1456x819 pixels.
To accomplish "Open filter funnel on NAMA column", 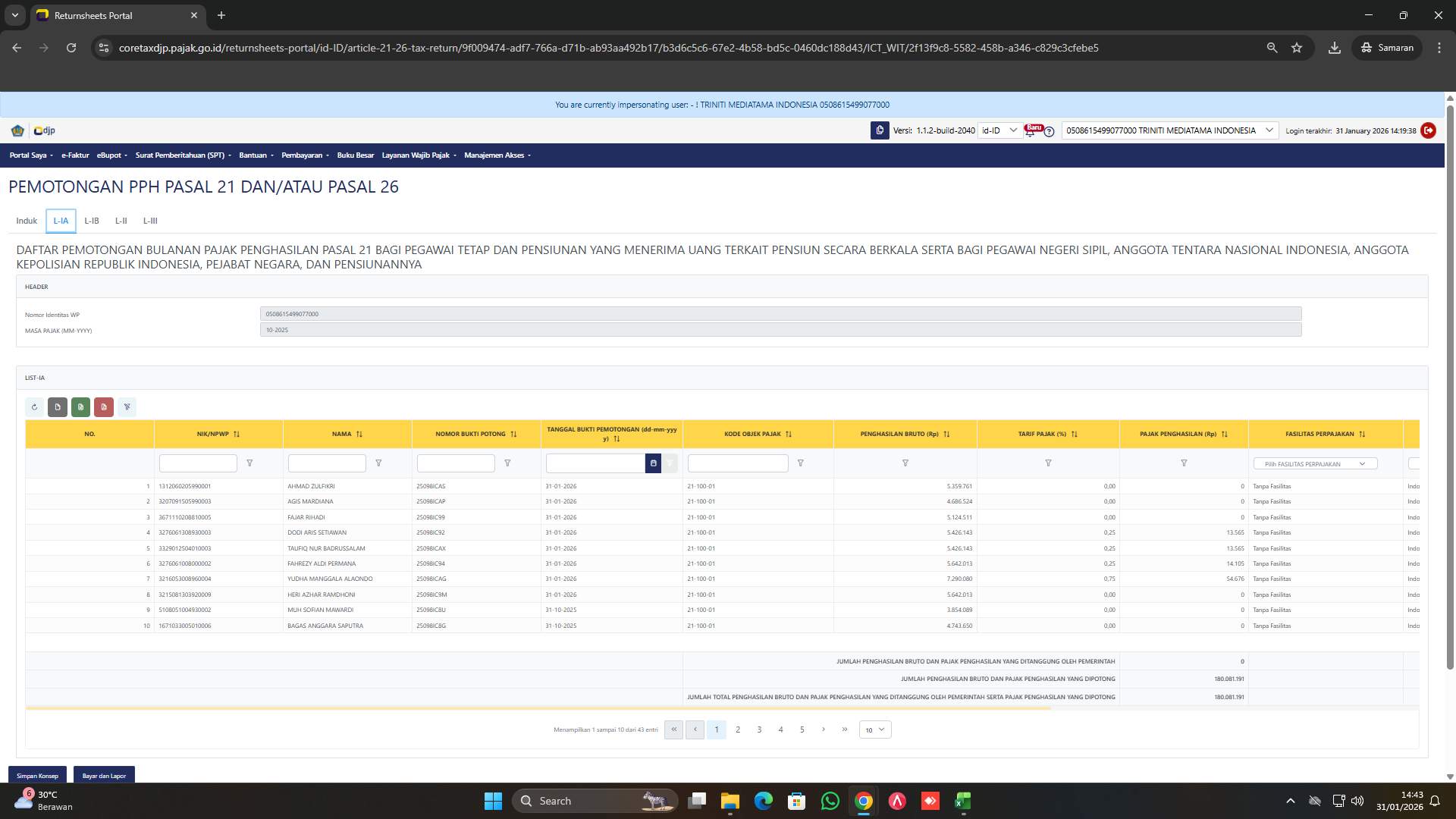I will pyautogui.click(x=378, y=463).
